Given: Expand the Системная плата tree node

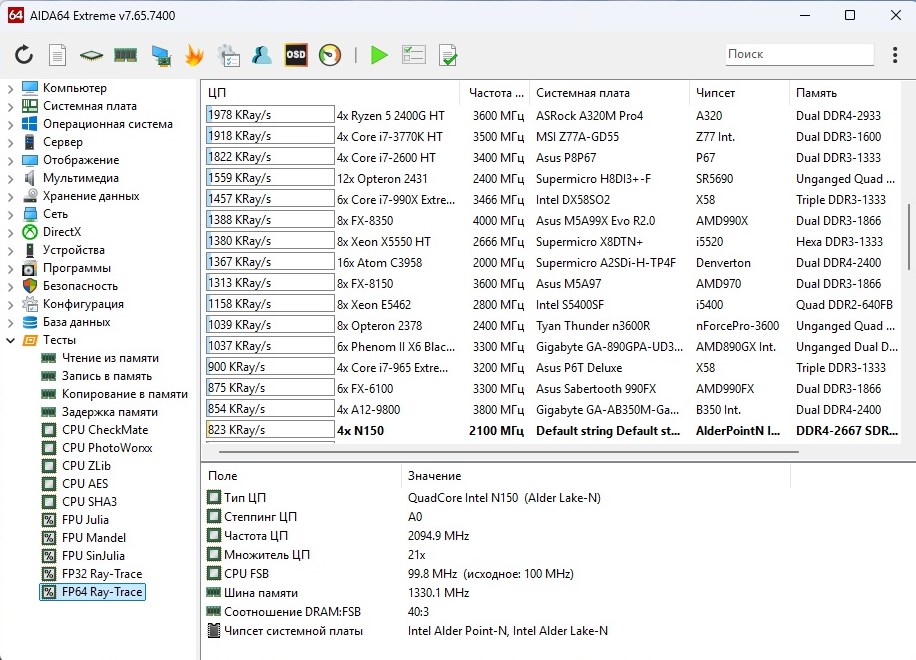Looking at the screenshot, I should click(x=10, y=106).
